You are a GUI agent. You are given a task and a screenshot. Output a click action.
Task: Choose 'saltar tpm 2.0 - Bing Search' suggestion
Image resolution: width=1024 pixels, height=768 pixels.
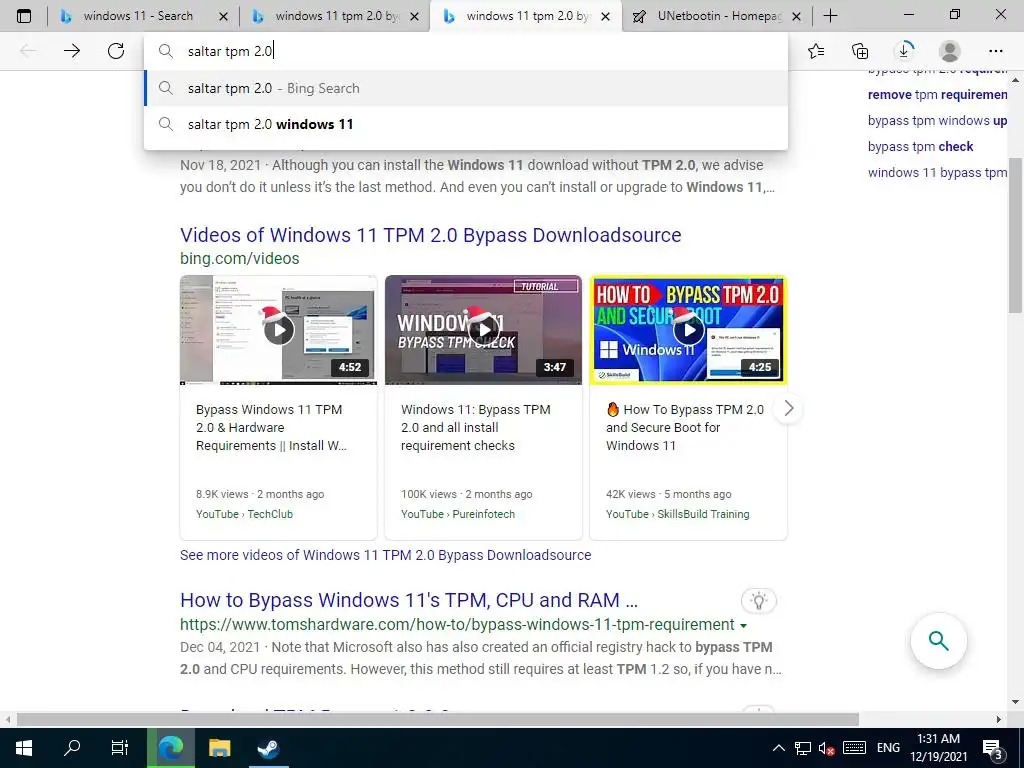click(x=466, y=88)
